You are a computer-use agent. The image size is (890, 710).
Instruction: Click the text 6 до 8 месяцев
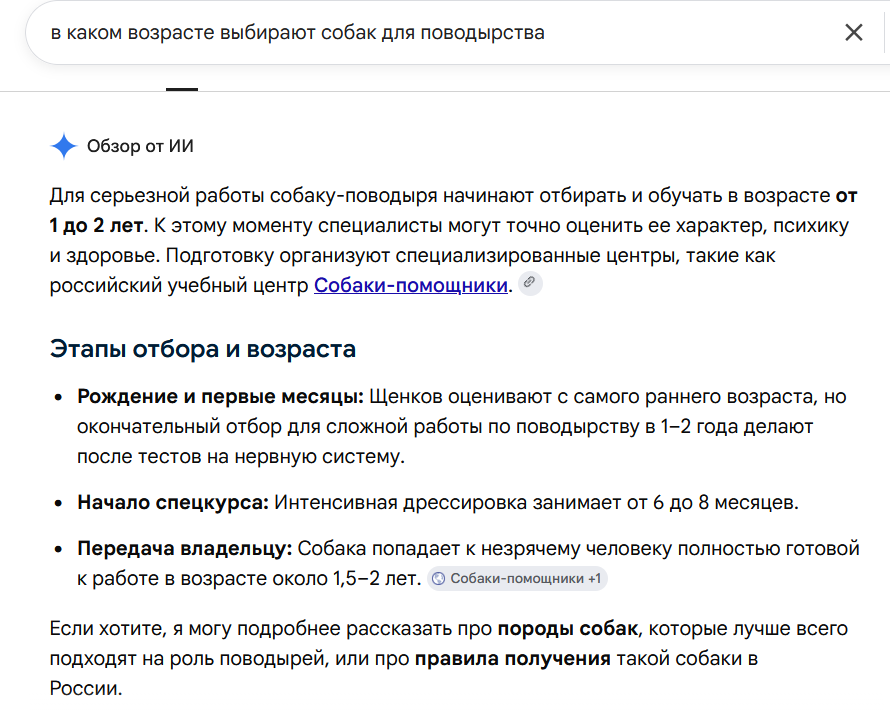tap(725, 502)
